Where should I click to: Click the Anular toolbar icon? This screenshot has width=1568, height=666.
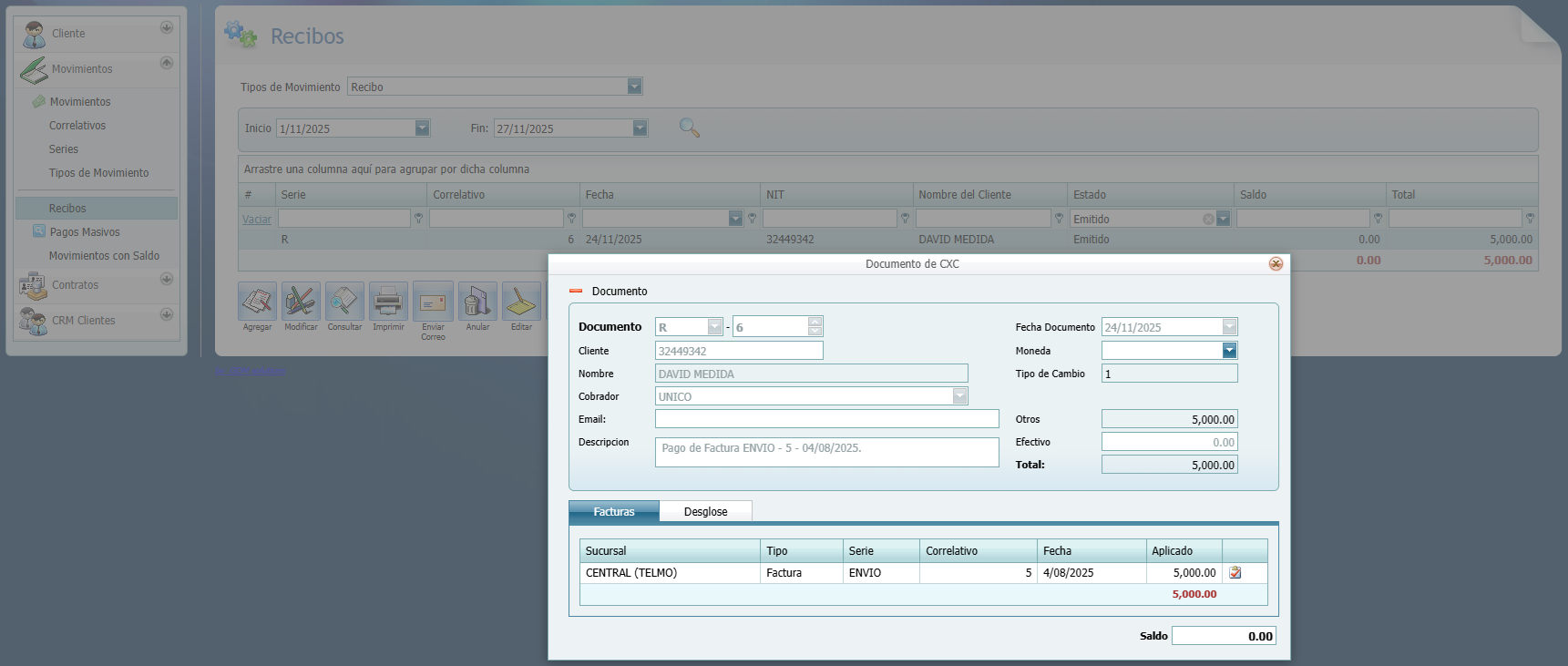coord(477,301)
